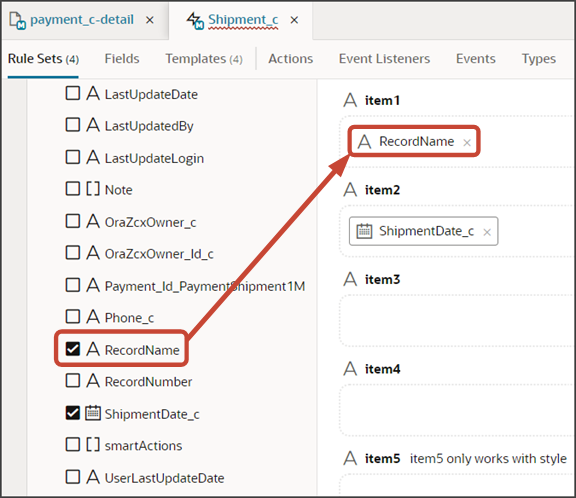Click the calendar icon in ShipmentDate_c chip
The height and width of the screenshot is (498, 576).
pos(364,231)
